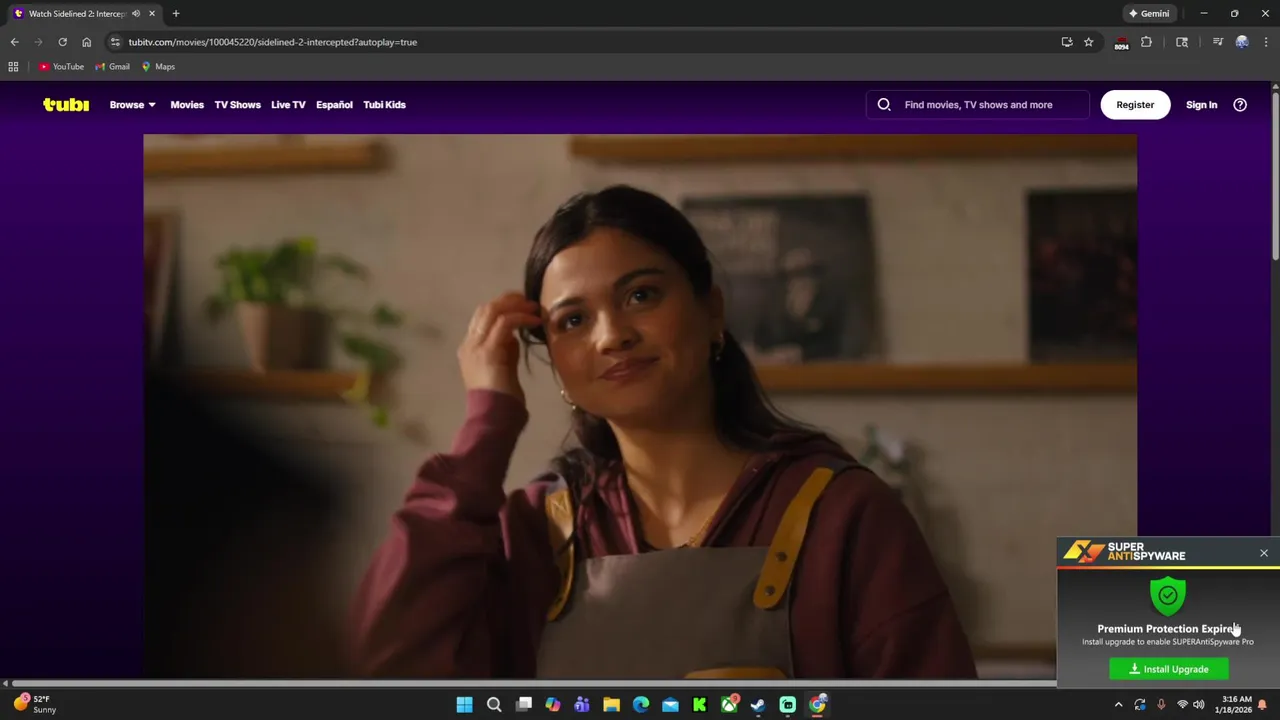This screenshot has width=1280, height=720.
Task: Open the weather widget showing 52°F Sunny
Action: [34, 705]
